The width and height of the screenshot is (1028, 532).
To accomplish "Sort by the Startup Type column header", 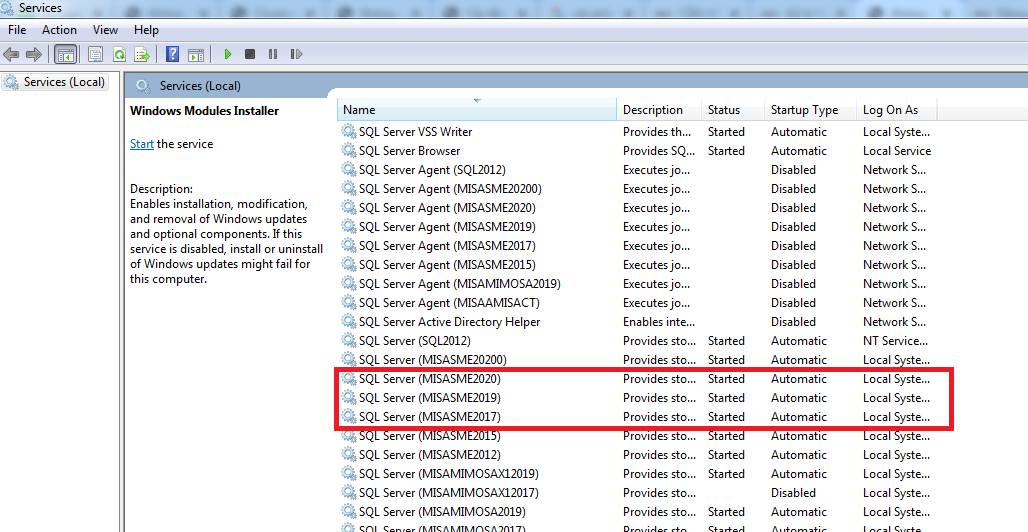I will [810, 110].
